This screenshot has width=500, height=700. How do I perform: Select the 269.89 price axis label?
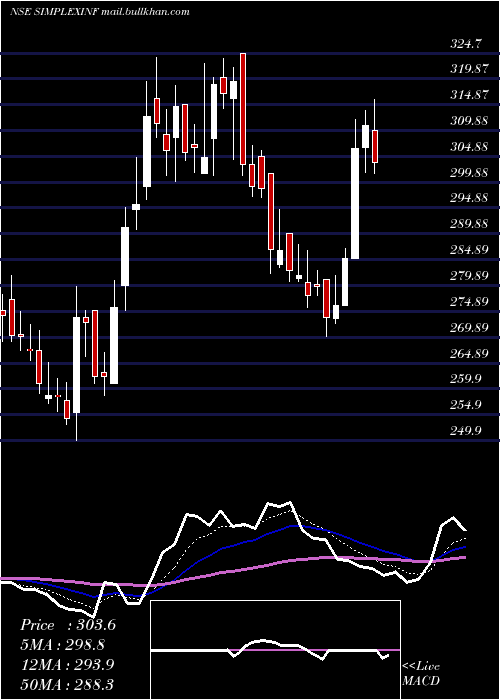[469, 327]
